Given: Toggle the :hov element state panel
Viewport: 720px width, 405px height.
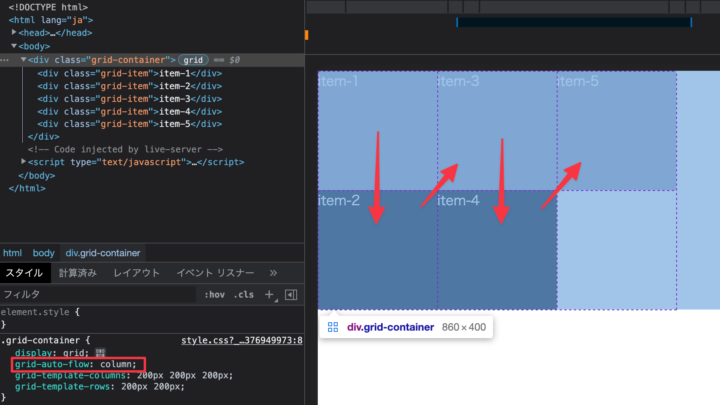Looking at the screenshot, I should click(x=214, y=295).
